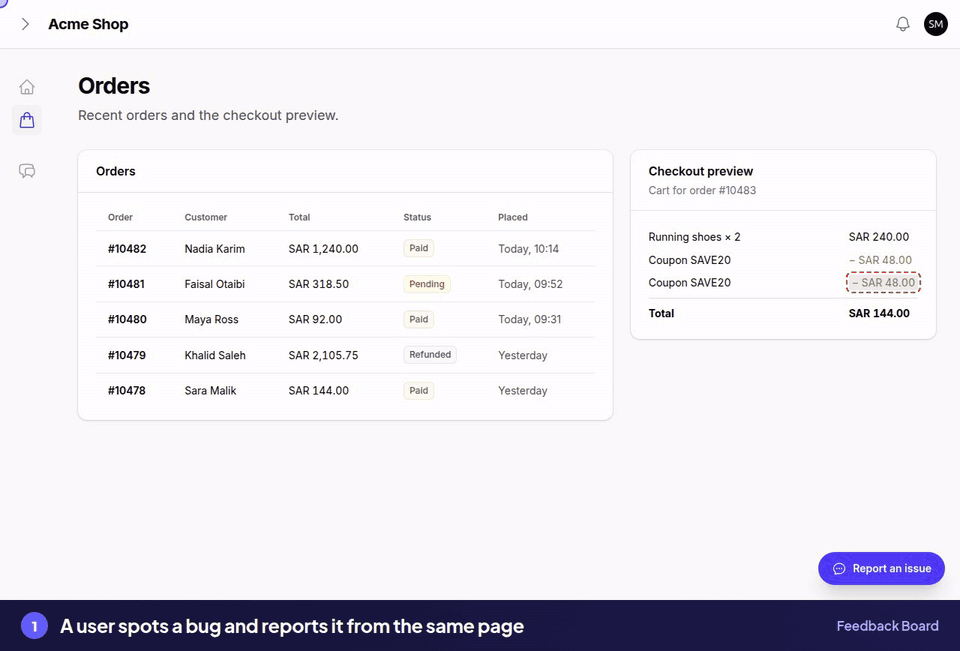Click the Paid badge for Maya Ross
The height and width of the screenshot is (651, 960).
(x=419, y=319)
